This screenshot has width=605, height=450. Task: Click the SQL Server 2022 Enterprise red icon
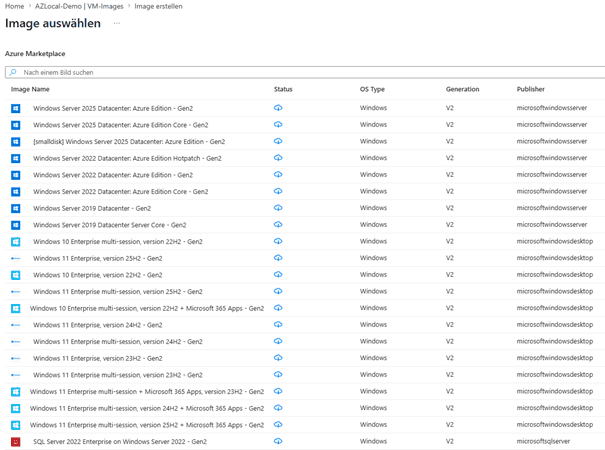pos(16,441)
